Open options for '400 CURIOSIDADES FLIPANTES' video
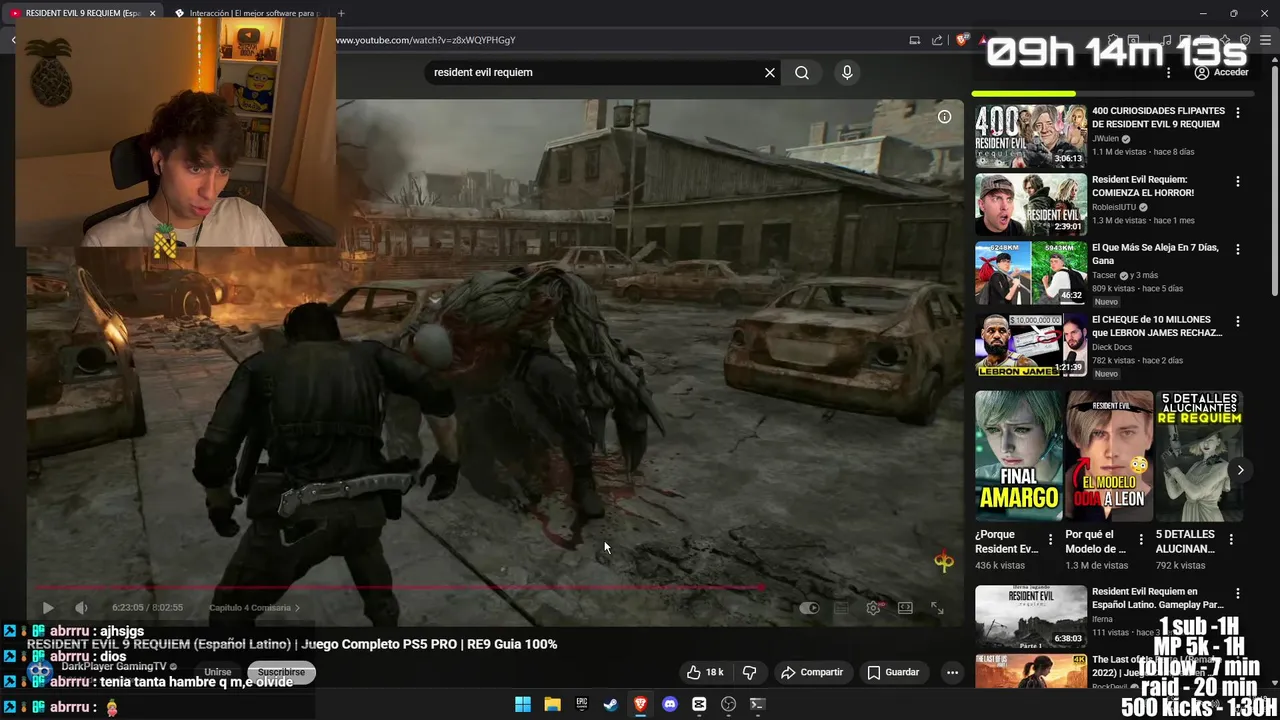The width and height of the screenshot is (1280, 720). 1238,113
